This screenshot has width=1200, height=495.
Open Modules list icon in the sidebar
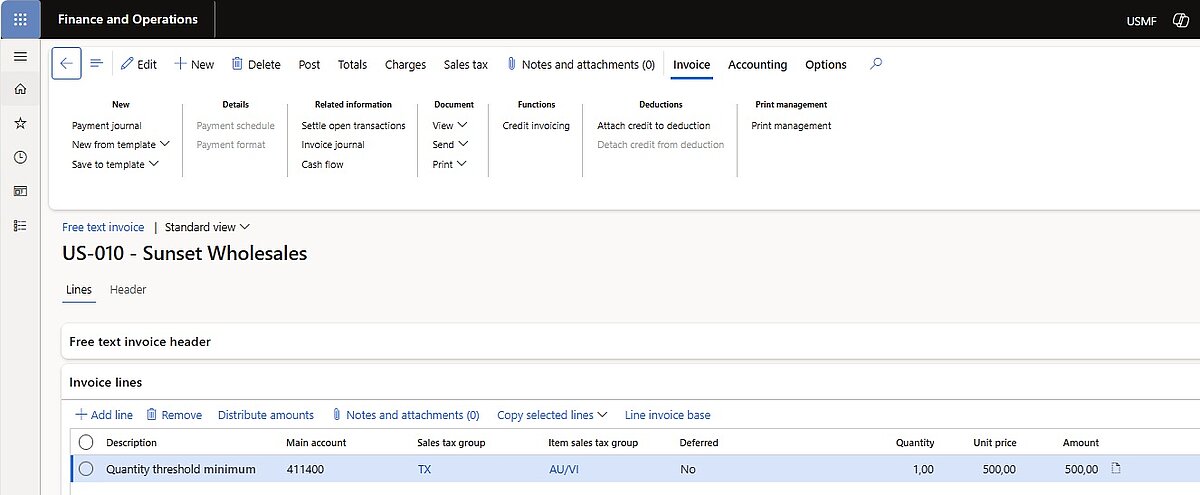[x=20, y=225]
